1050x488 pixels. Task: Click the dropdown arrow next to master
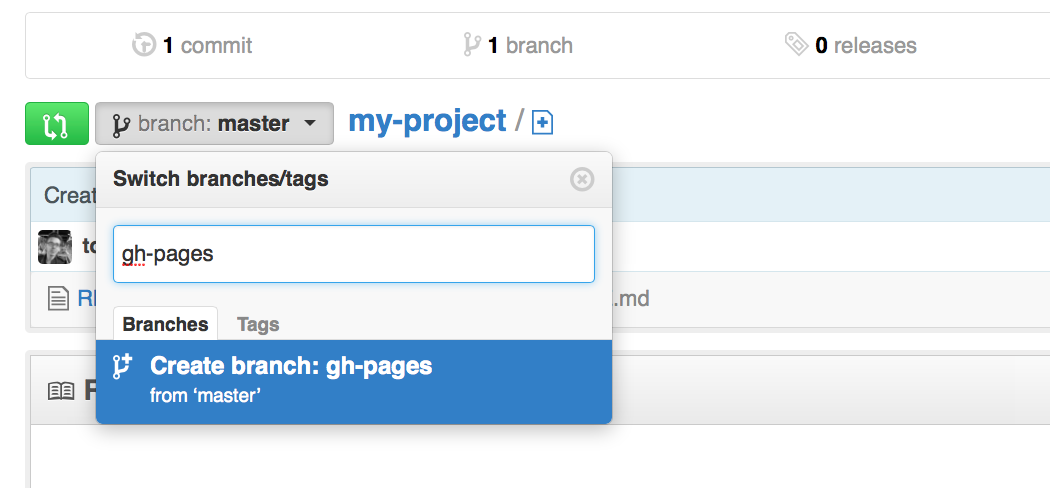point(309,124)
